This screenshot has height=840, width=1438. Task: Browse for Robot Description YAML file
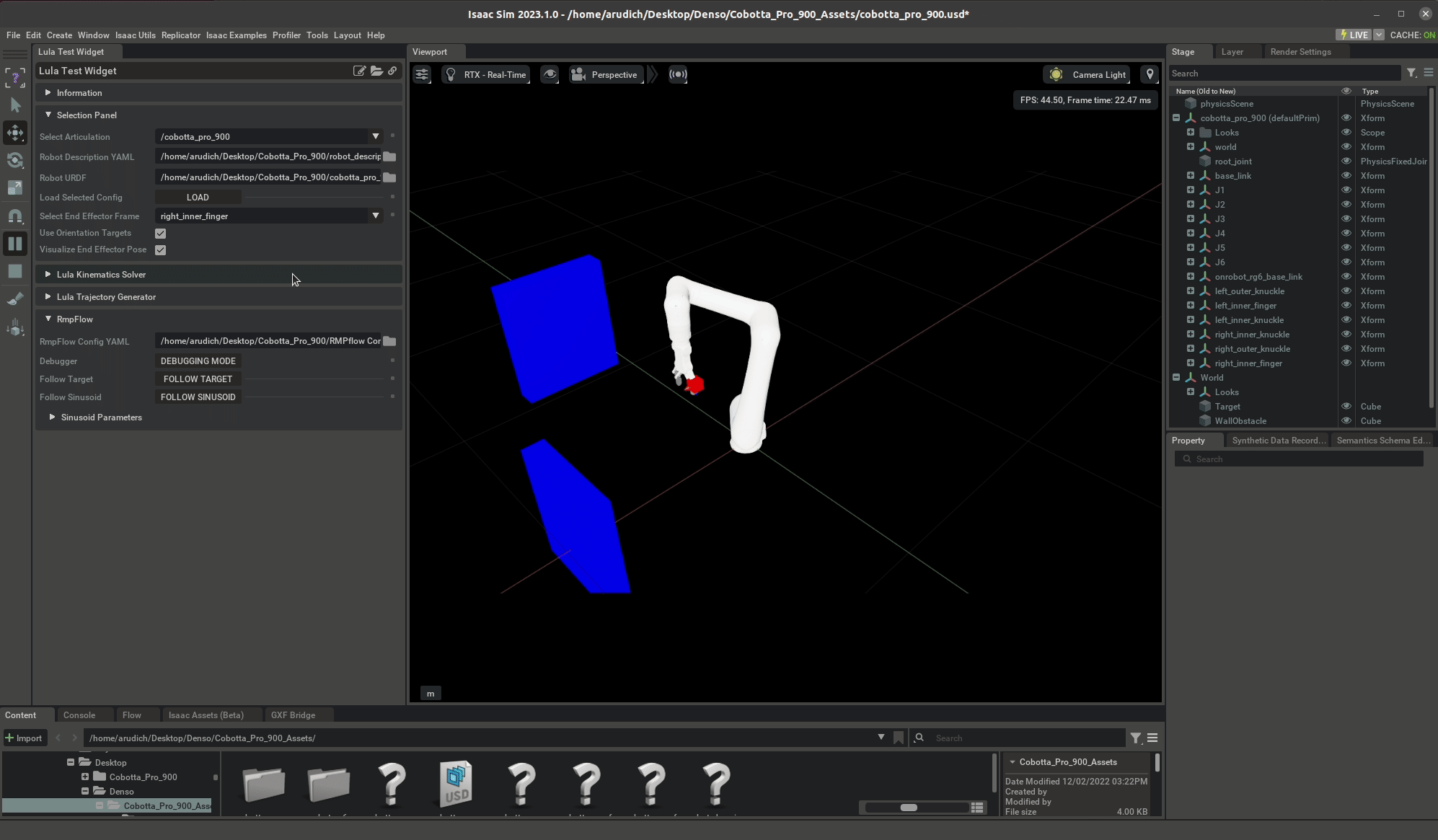pyautogui.click(x=389, y=156)
